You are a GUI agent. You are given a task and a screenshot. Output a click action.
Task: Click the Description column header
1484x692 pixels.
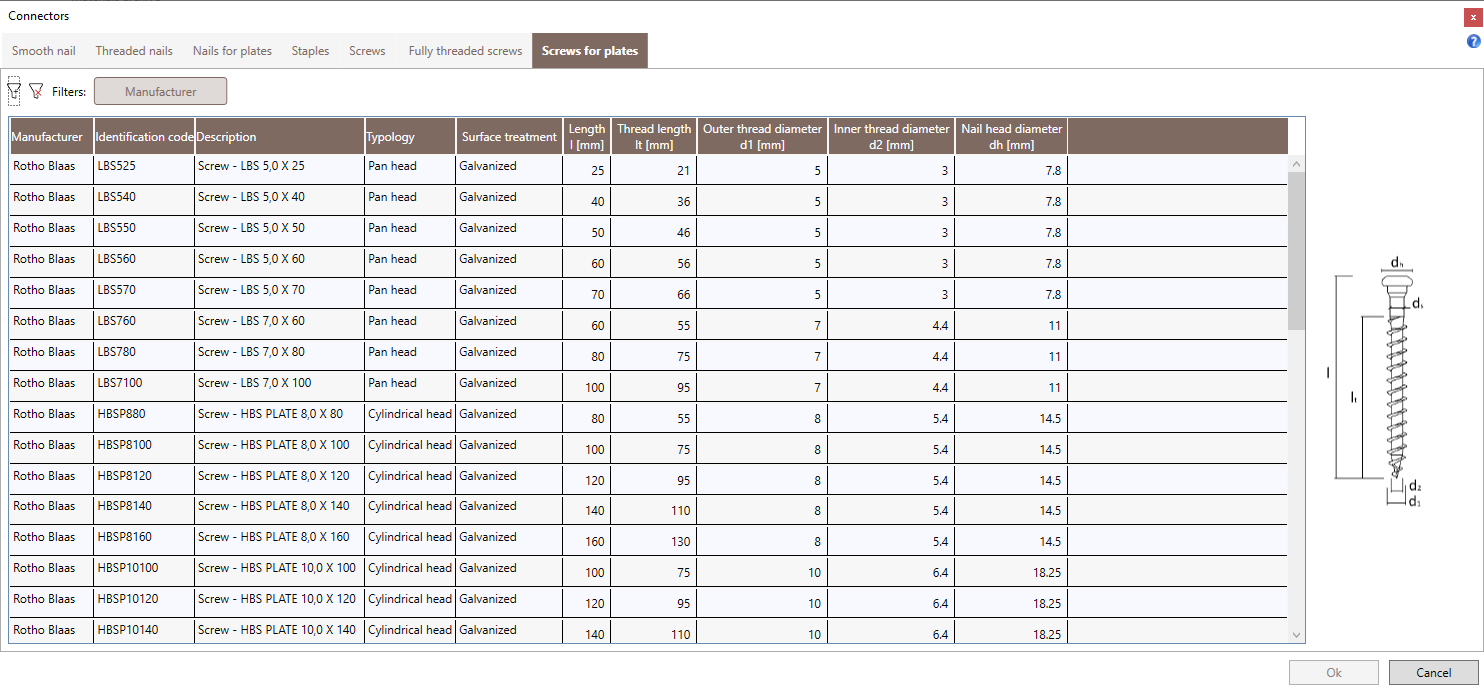[x=280, y=137]
